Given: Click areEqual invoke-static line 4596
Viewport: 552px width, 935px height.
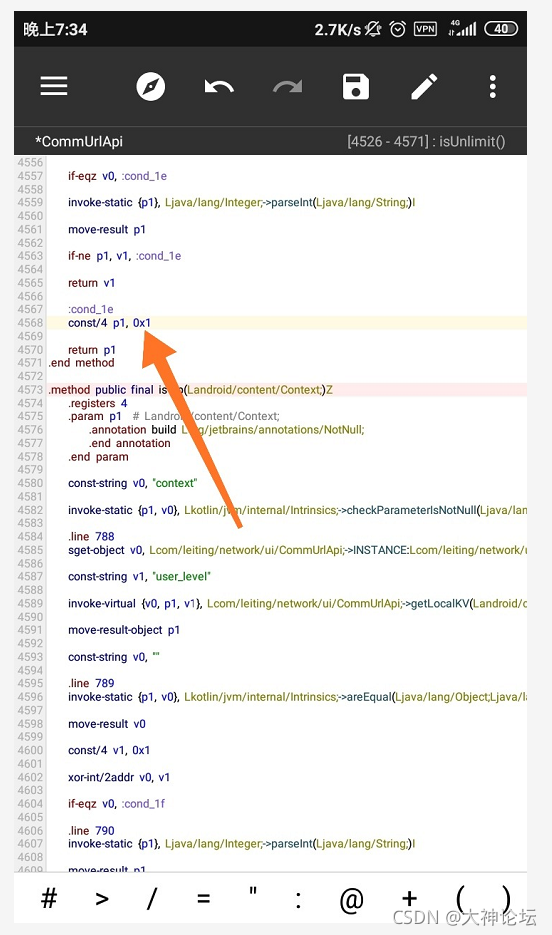Looking at the screenshot, I should coord(297,696).
